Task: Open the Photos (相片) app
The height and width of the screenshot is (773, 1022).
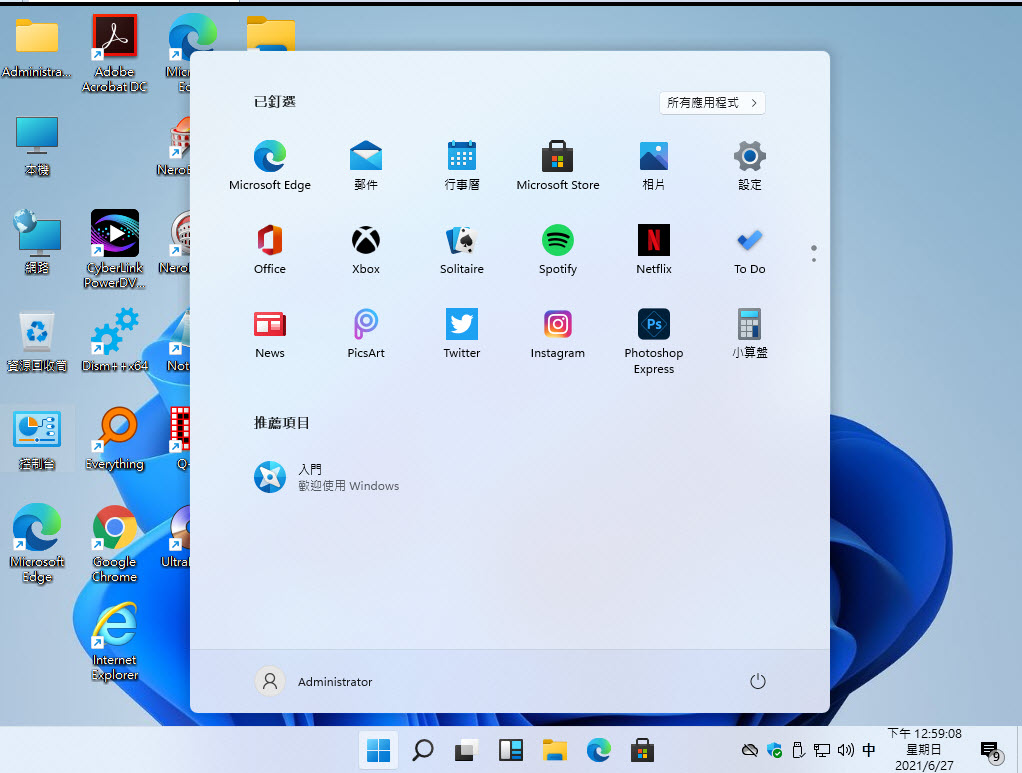Action: [654, 165]
